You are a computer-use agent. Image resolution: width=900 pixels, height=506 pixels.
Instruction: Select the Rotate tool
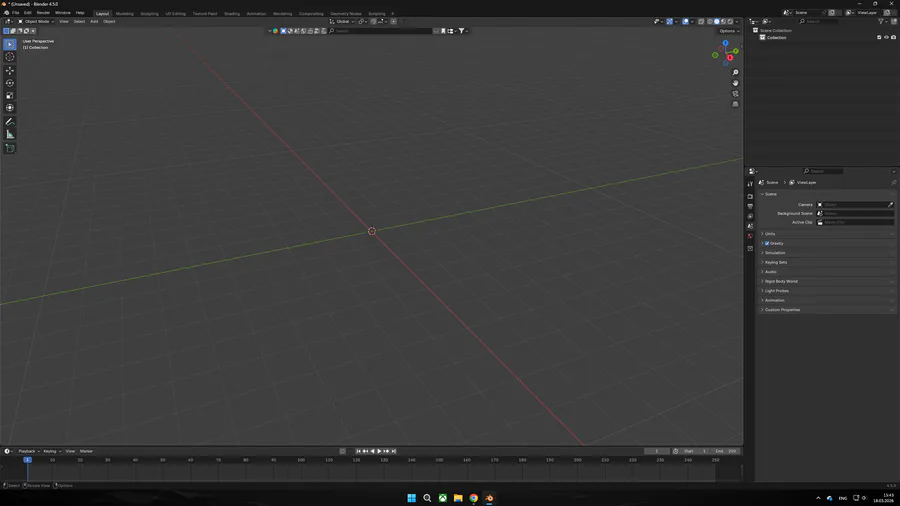(x=10, y=83)
